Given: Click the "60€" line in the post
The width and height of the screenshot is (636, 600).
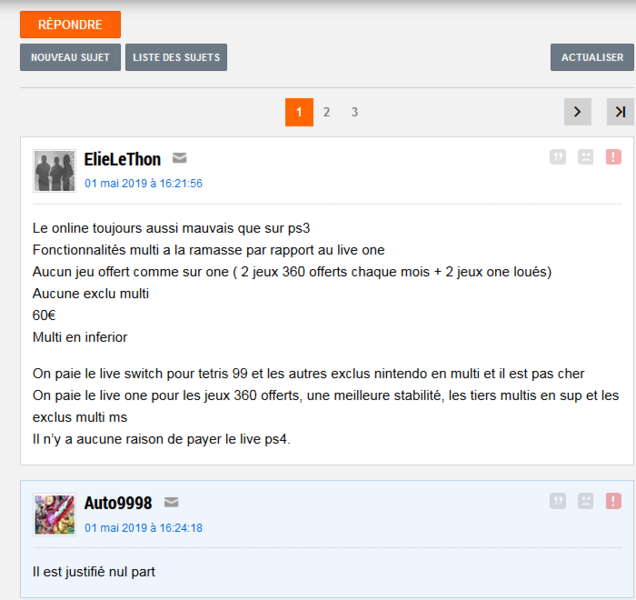Looking at the screenshot, I should [44, 315].
